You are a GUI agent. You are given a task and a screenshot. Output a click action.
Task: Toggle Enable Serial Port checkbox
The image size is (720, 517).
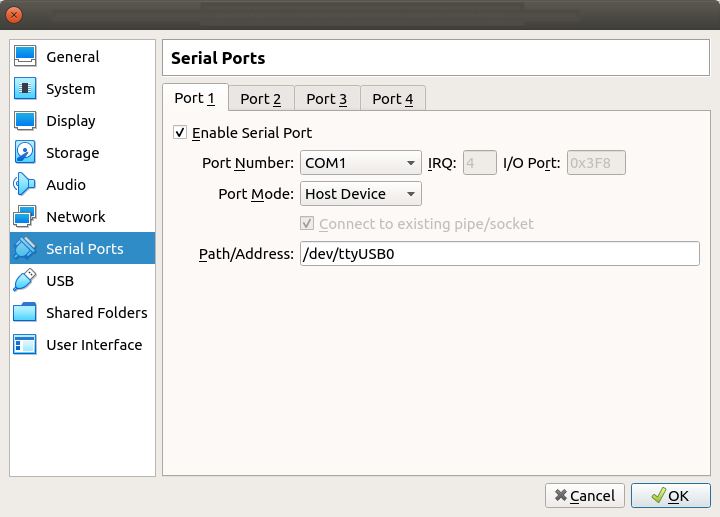coord(180,133)
